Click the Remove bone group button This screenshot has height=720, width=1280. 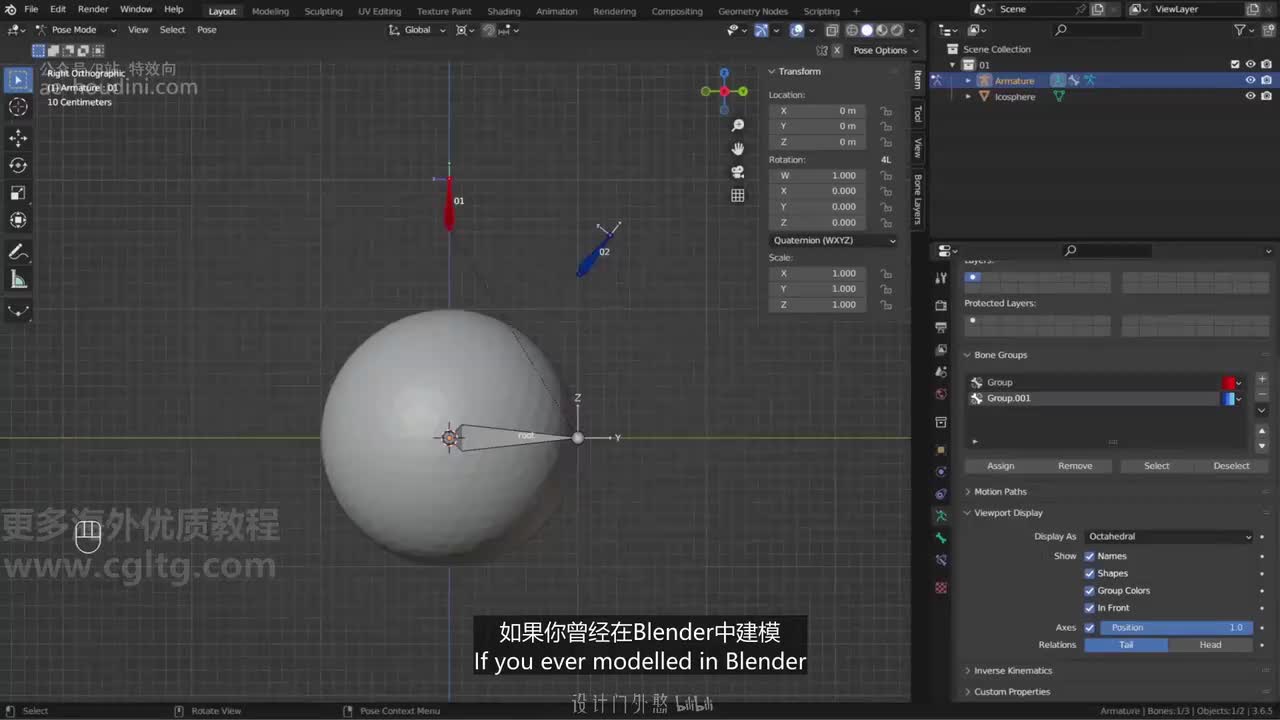1075,466
